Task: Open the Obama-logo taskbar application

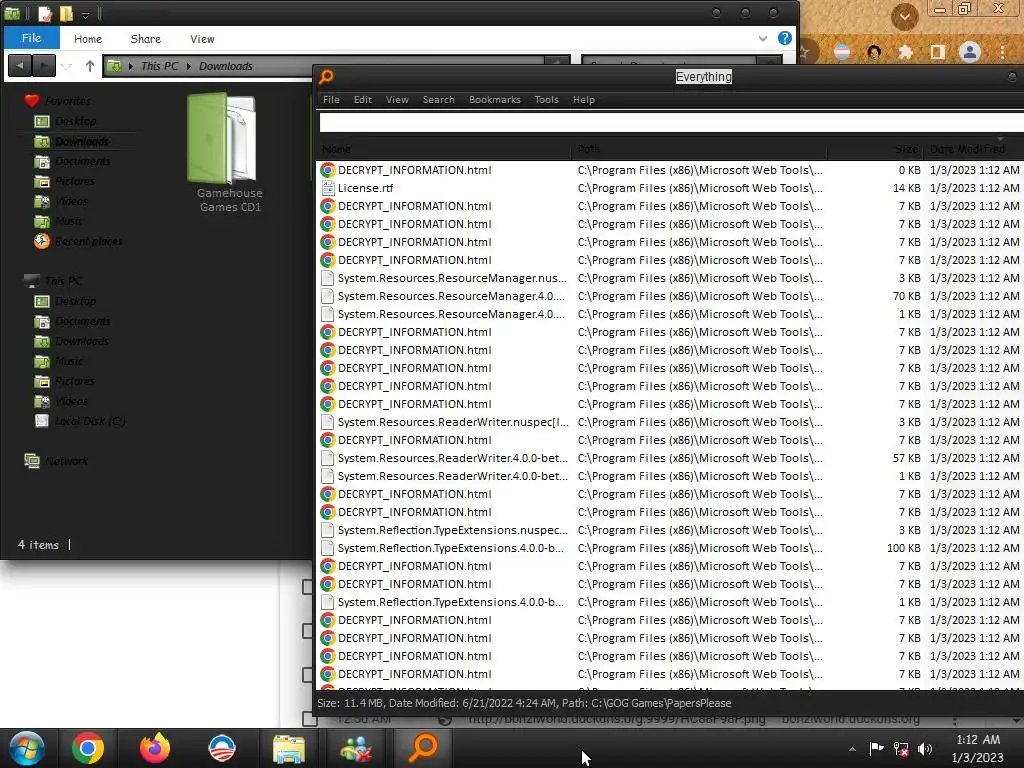Action: 221,748
